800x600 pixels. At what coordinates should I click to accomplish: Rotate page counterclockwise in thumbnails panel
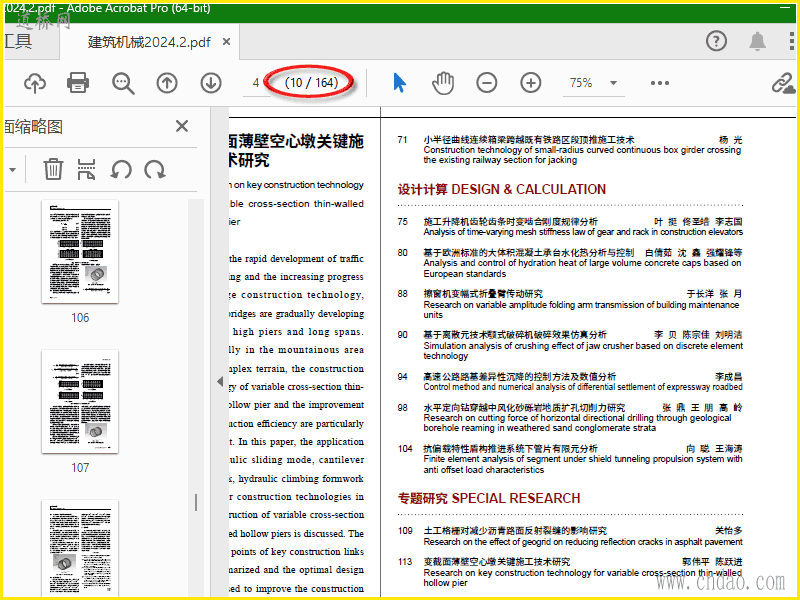click(121, 169)
